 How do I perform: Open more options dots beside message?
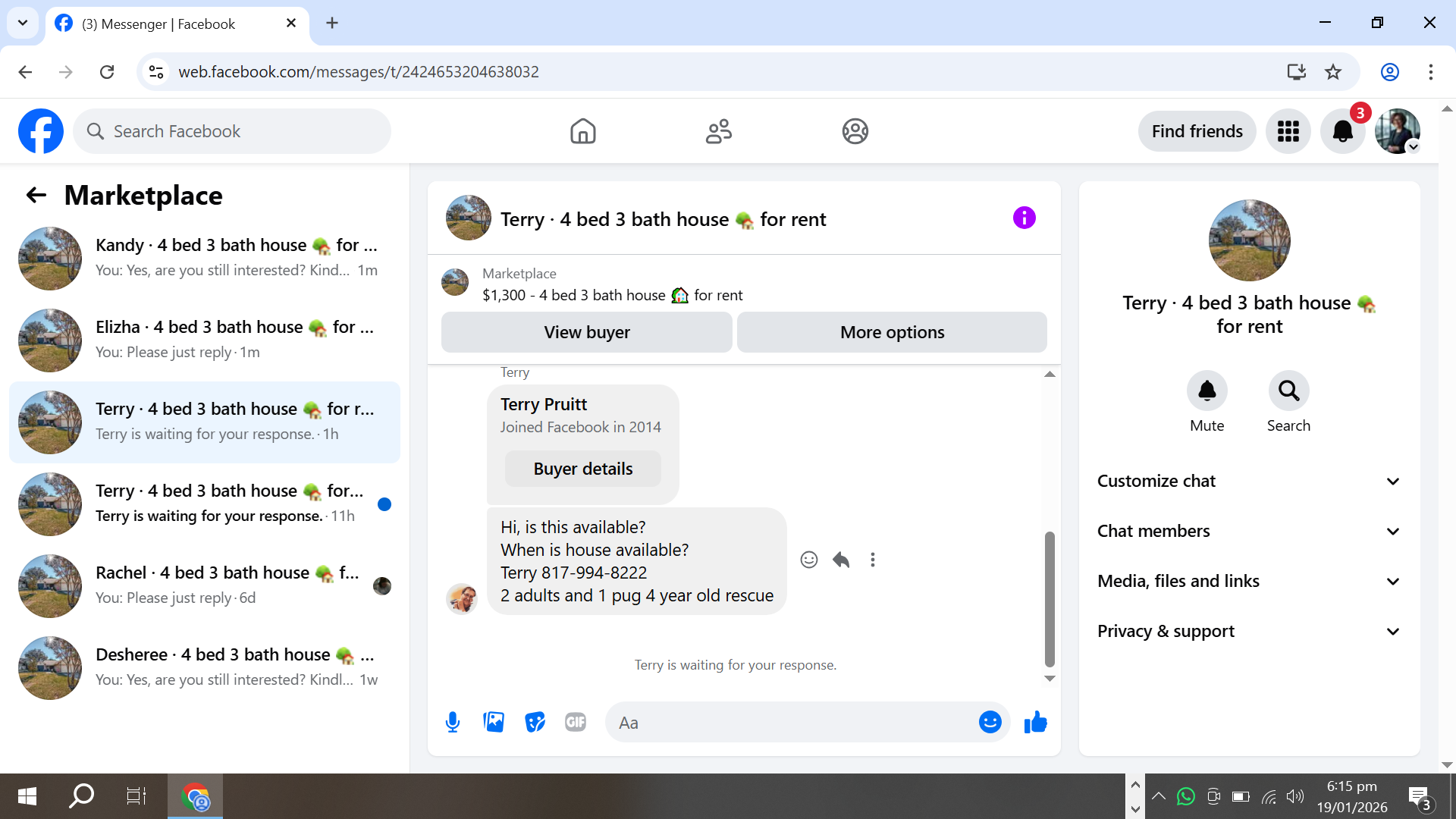point(873,560)
